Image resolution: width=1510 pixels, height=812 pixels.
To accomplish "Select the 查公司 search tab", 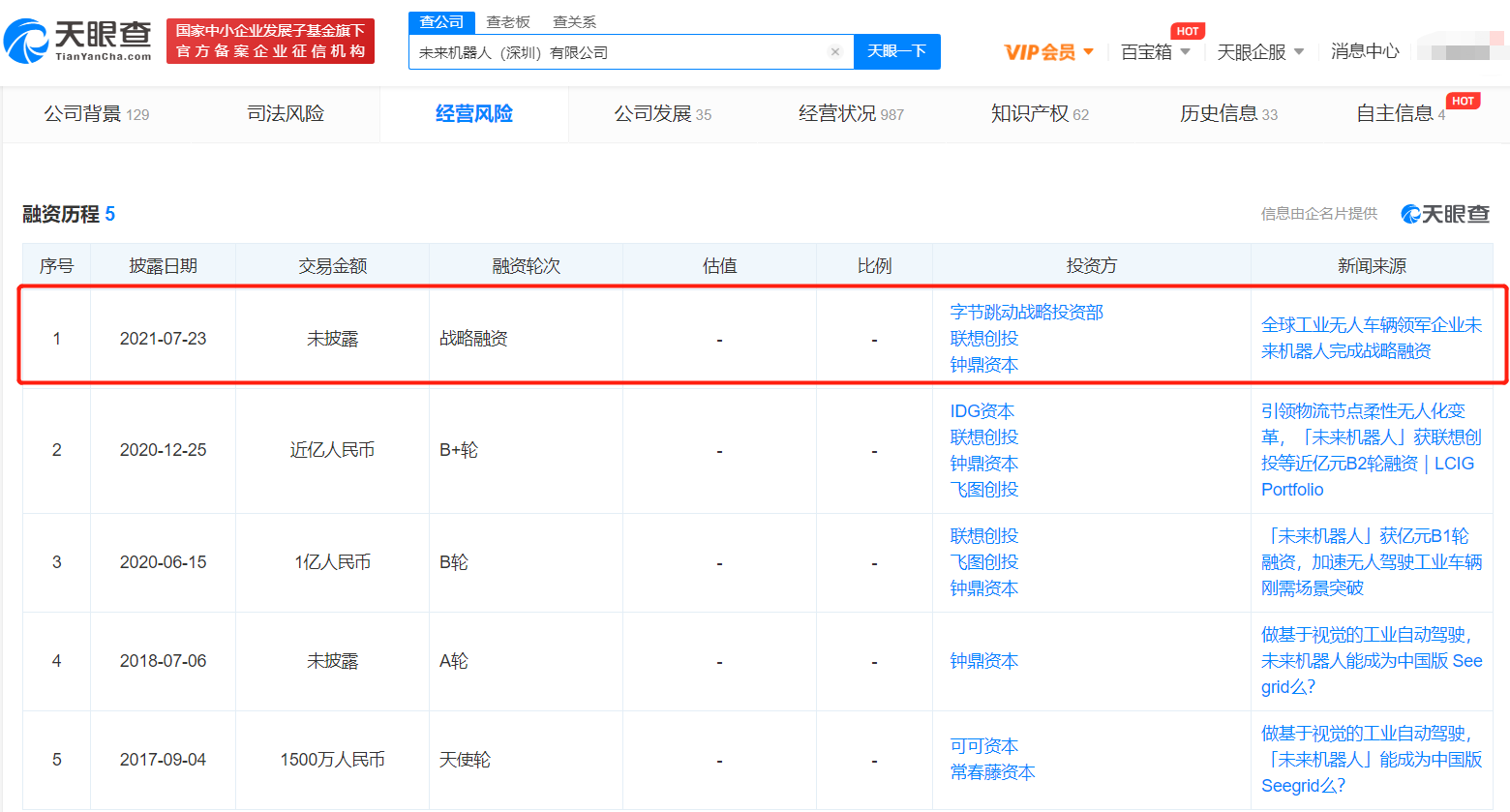I will [441, 22].
